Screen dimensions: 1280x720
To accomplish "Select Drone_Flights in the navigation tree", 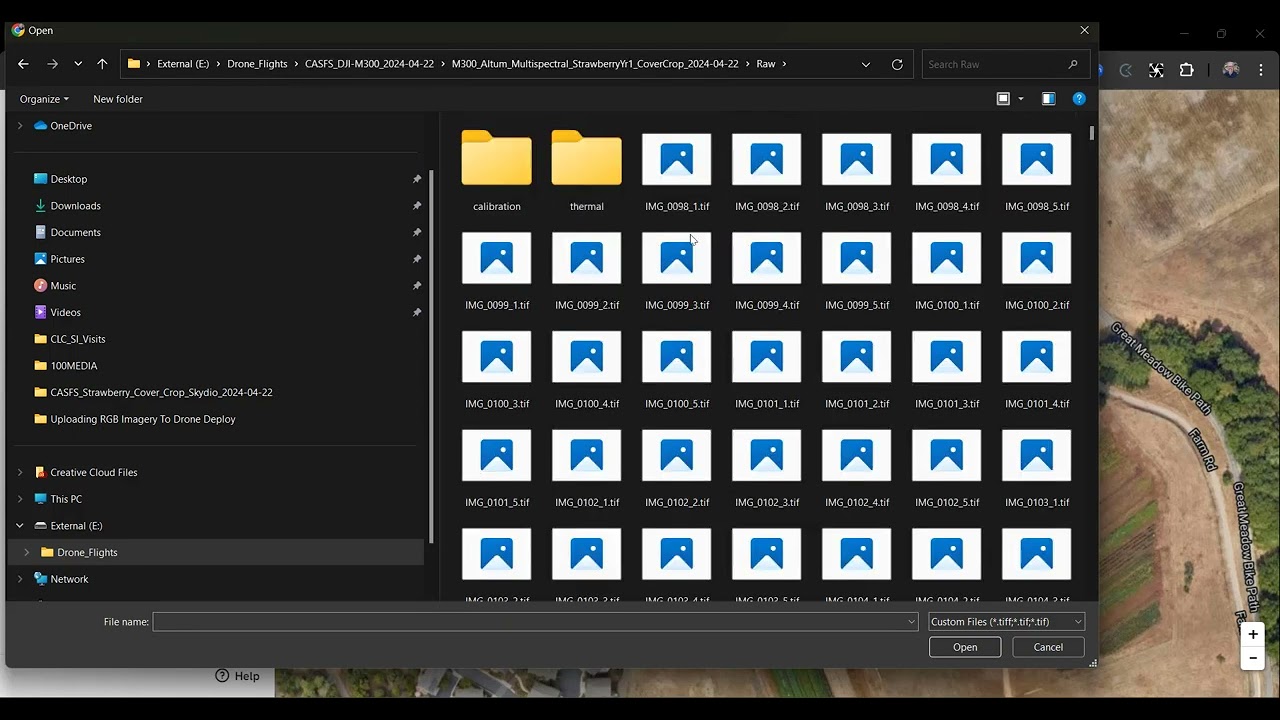I will click(x=87, y=552).
